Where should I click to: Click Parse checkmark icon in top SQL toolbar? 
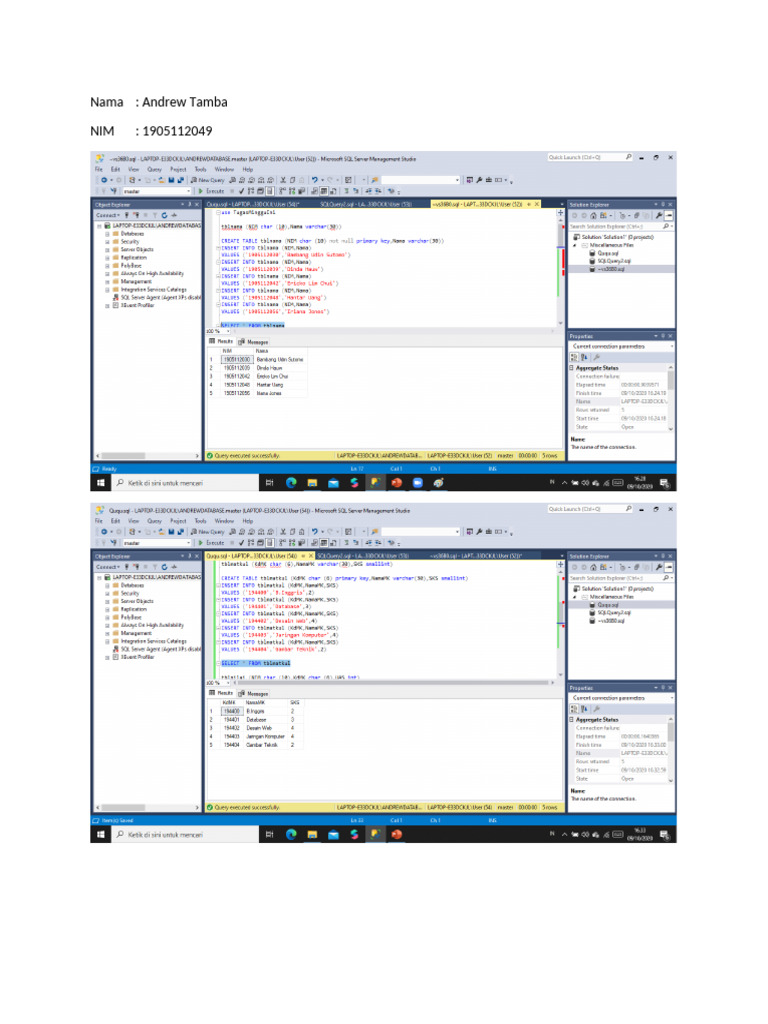coord(242,191)
